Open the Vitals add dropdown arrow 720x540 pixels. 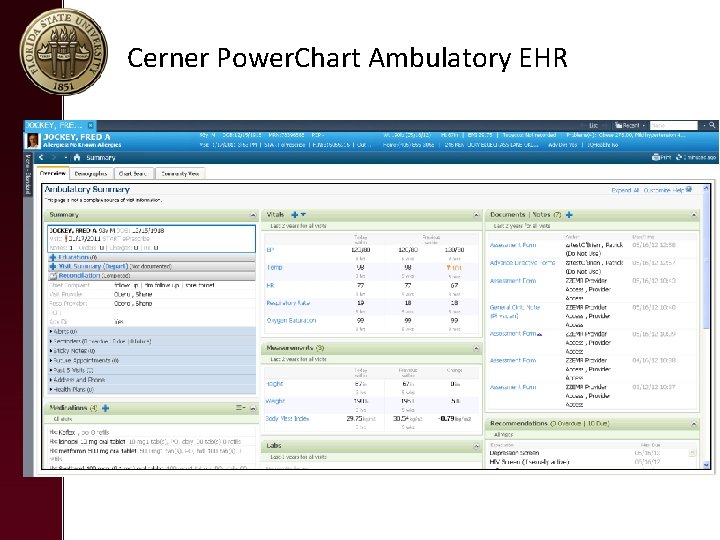(x=303, y=214)
